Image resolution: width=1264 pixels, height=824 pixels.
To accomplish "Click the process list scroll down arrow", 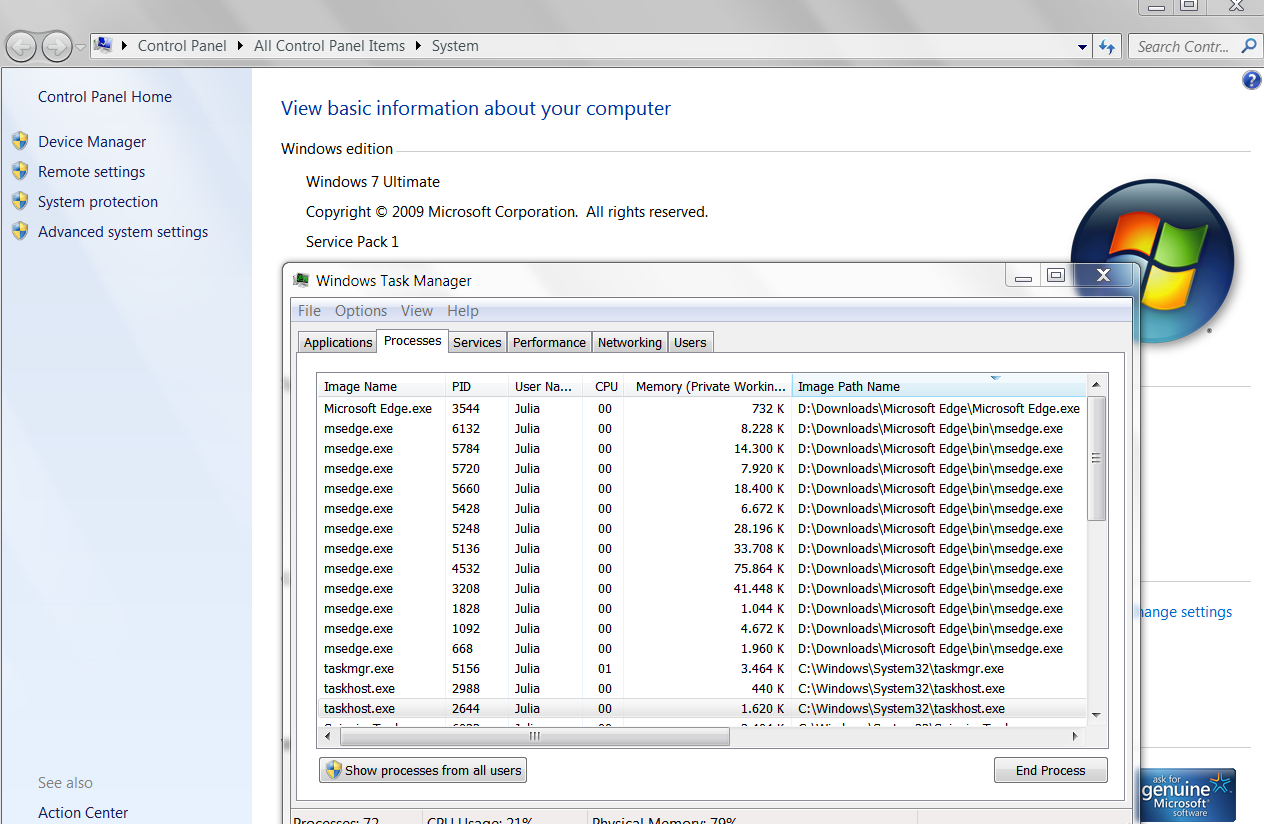I will (x=1096, y=715).
